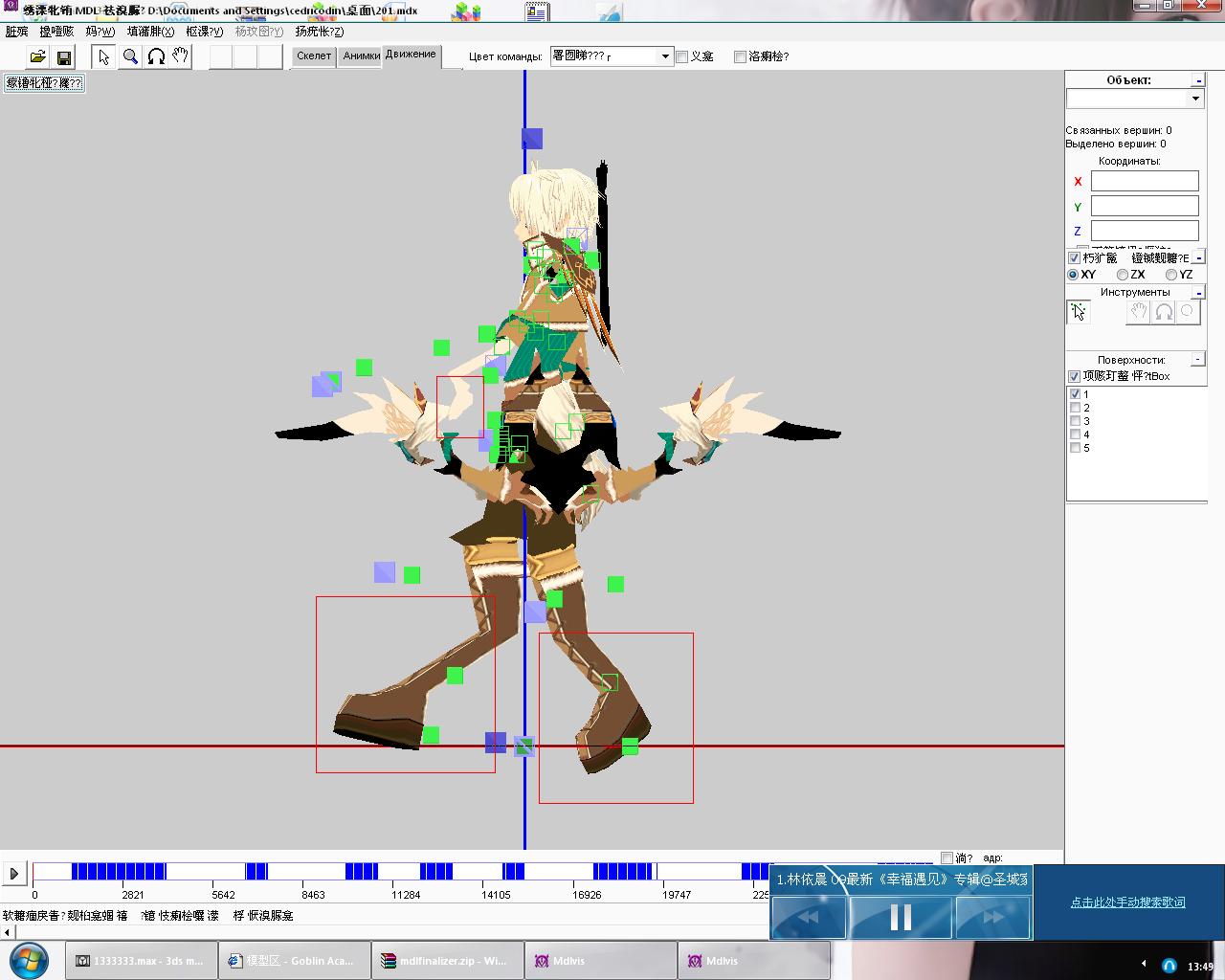Check surface 5 in the list

click(x=1075, y=448)
